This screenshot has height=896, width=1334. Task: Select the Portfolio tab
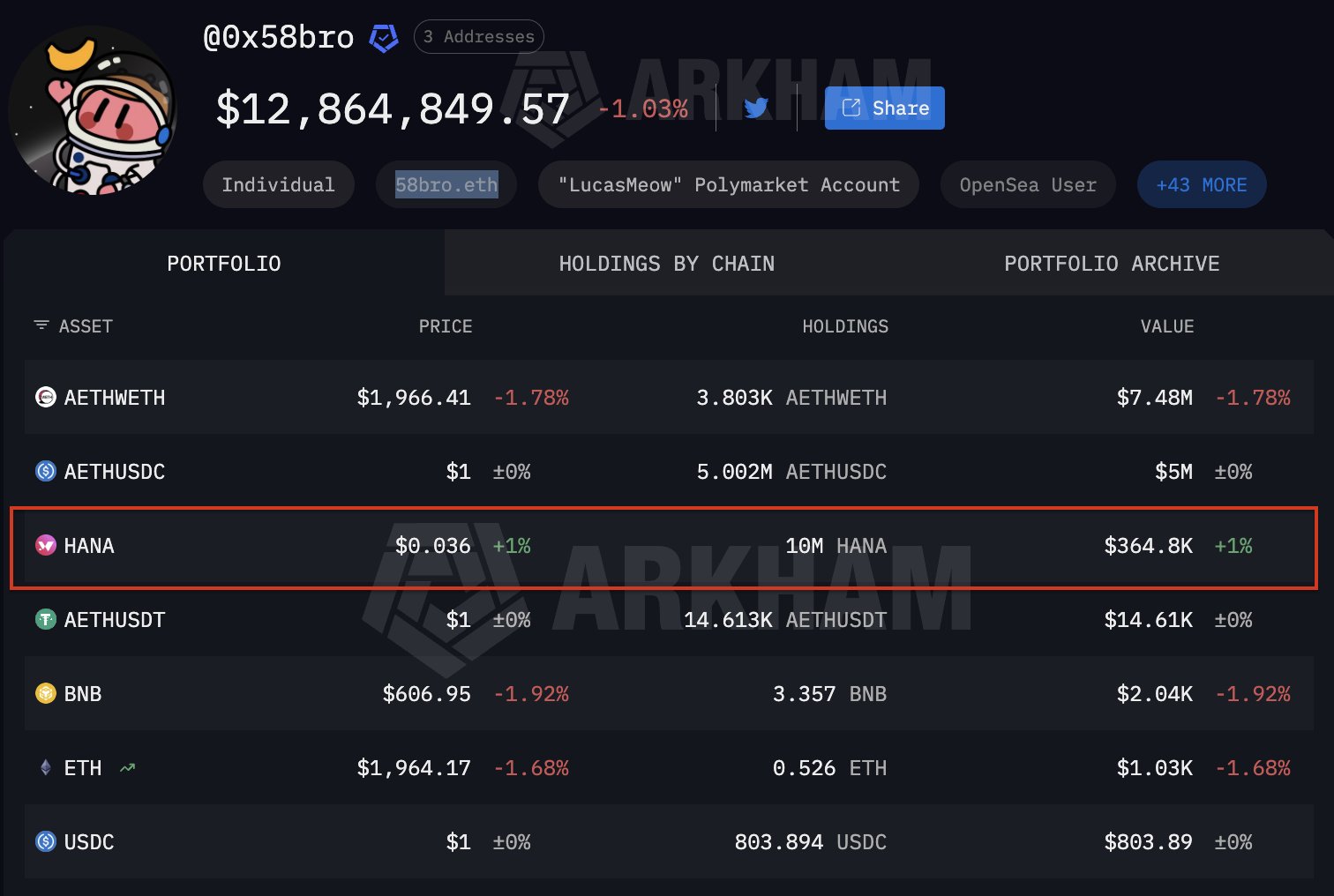click(224, 264)
